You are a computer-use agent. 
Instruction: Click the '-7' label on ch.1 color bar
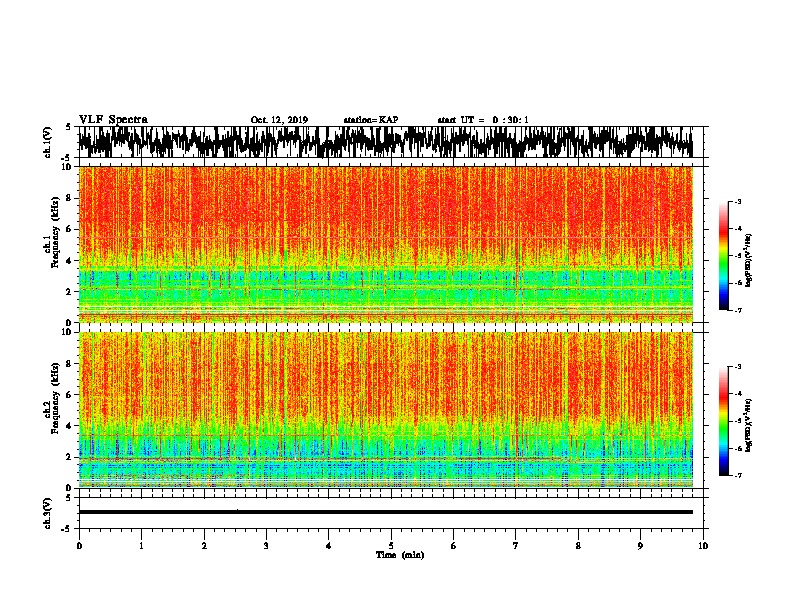(737, 310)
